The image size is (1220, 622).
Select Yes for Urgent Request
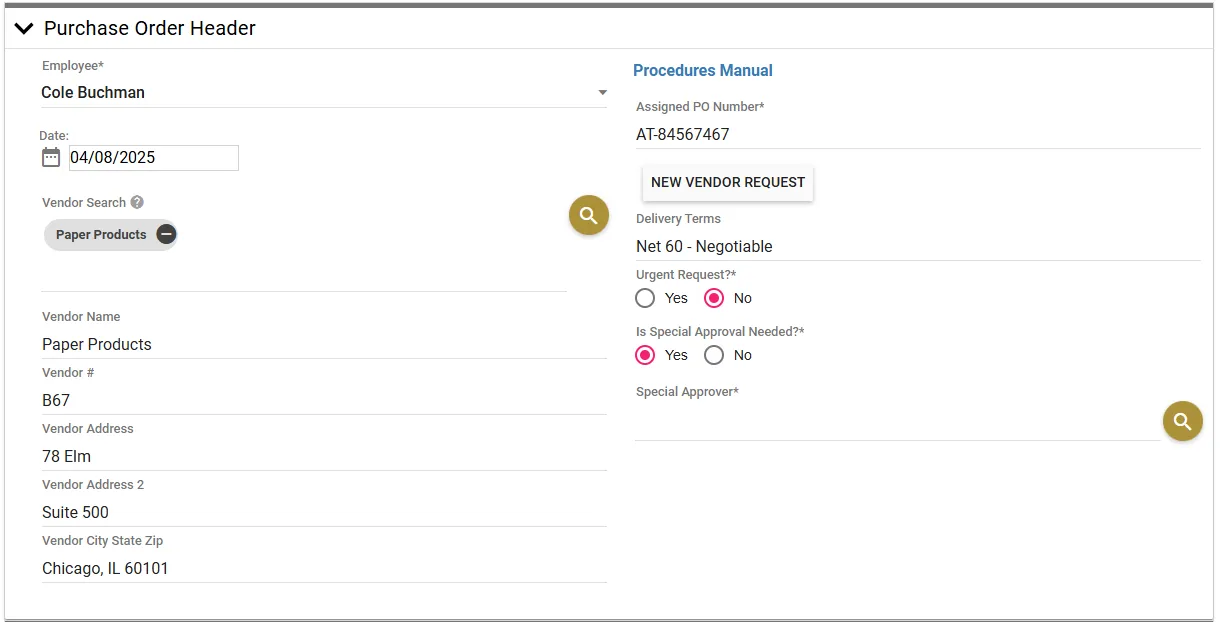[645, 298]
